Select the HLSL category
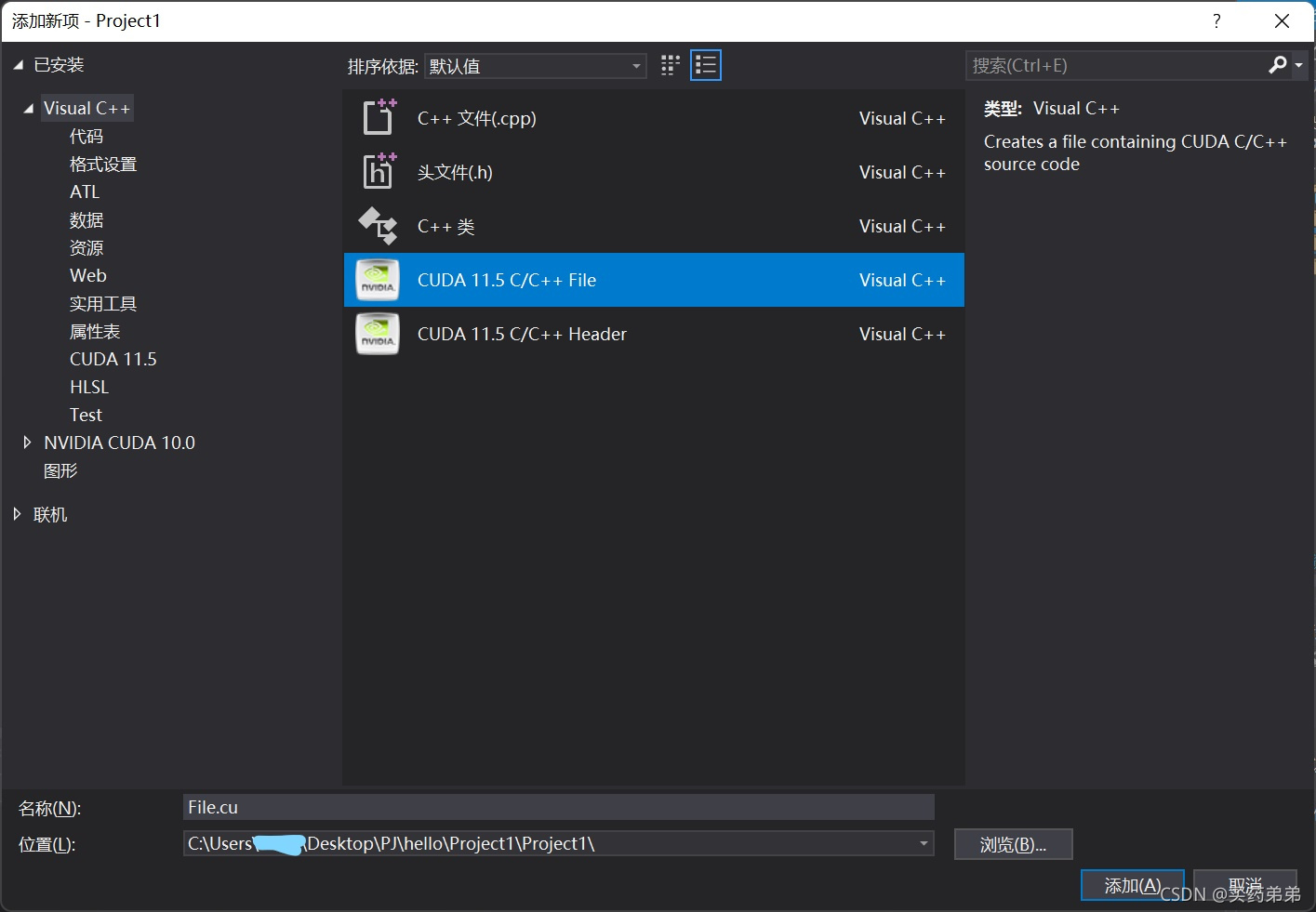Image resolution: width=1316 pixels, height=912 pixels. tap(89, 388)
